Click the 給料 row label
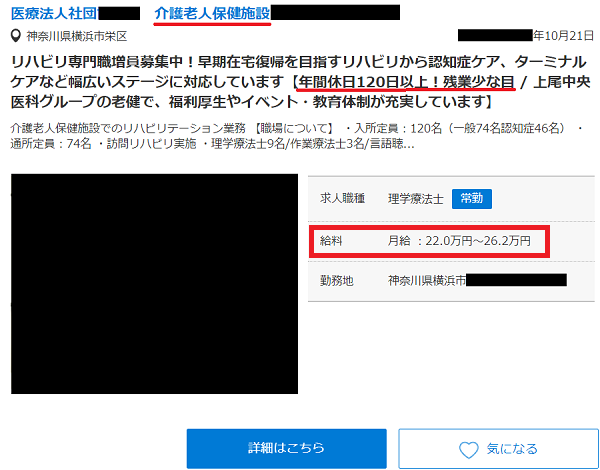The width and height of the screenshot is (600, 470). tap(332, 241)
